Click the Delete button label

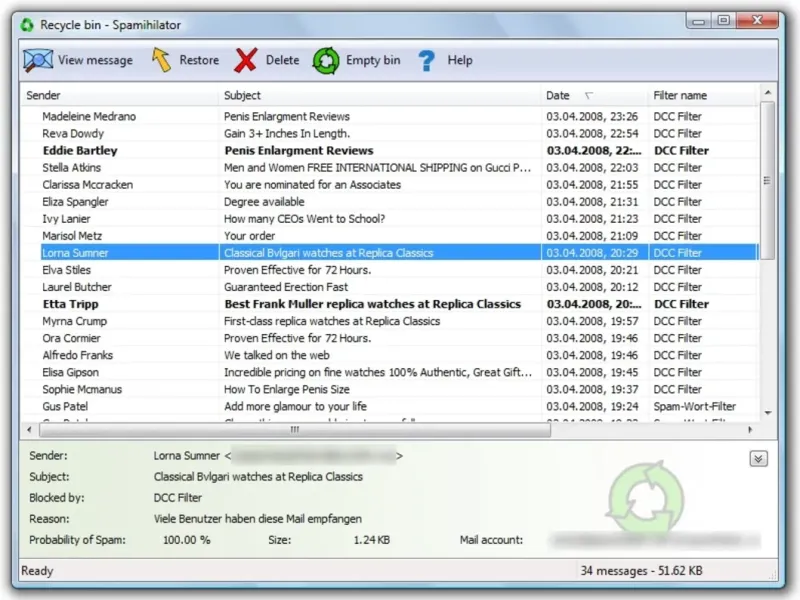(x=282, y=60)
